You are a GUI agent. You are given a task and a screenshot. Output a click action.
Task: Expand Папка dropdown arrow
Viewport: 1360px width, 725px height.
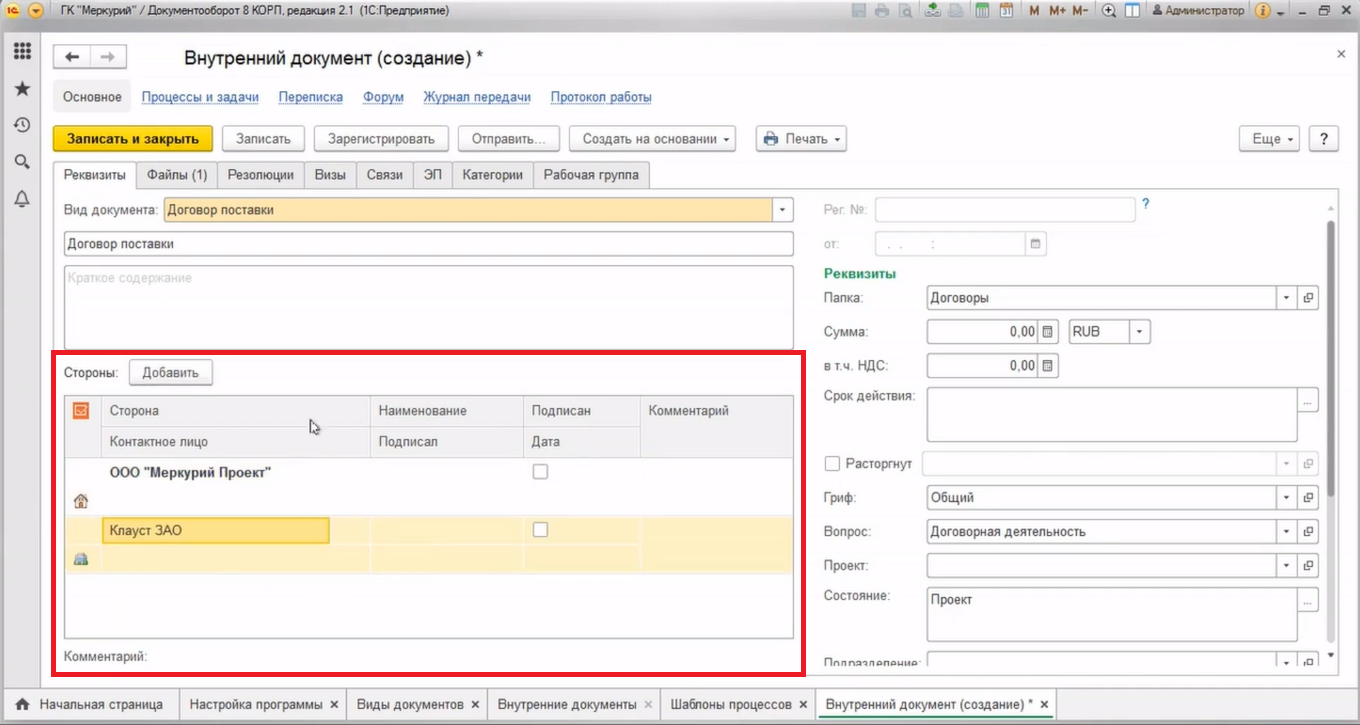coord(1287,297)
